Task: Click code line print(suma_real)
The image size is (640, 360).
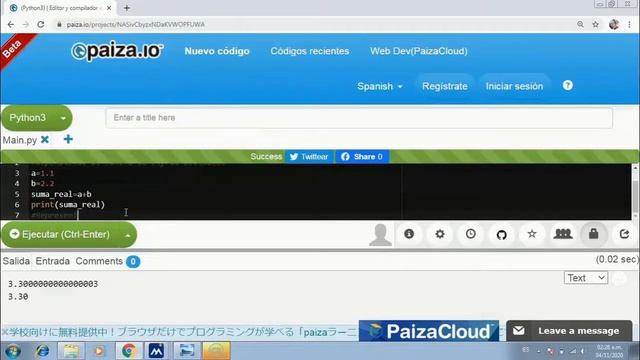Action: pyautogui.click(x=68, y=204)
